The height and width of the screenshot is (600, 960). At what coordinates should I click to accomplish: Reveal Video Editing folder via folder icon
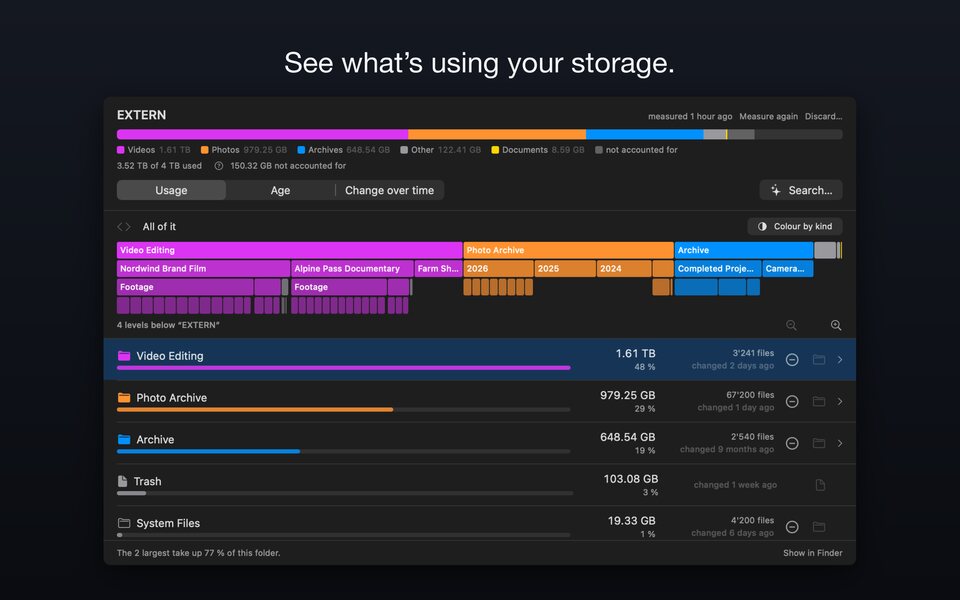pyautogui.click(x=819, y=359)
